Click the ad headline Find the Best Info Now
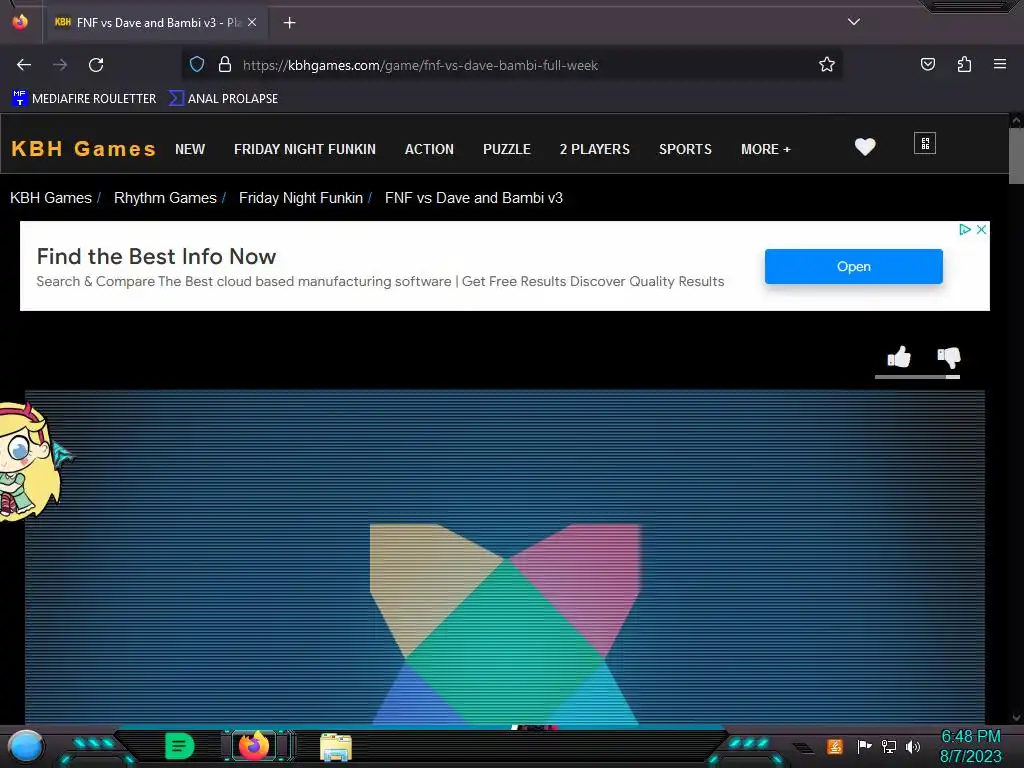This screenshot has height=768, width=1024. 156,257
